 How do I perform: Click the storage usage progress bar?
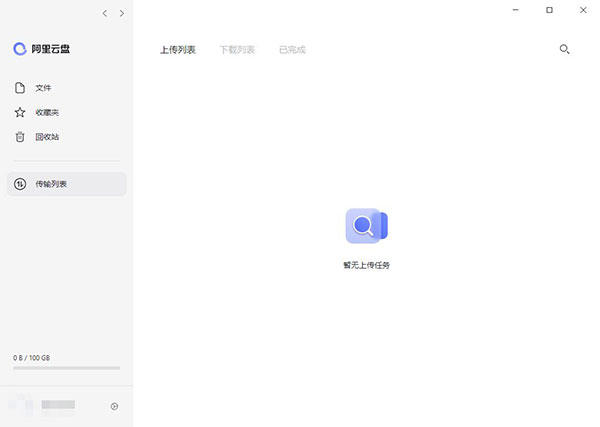point(66,368)
